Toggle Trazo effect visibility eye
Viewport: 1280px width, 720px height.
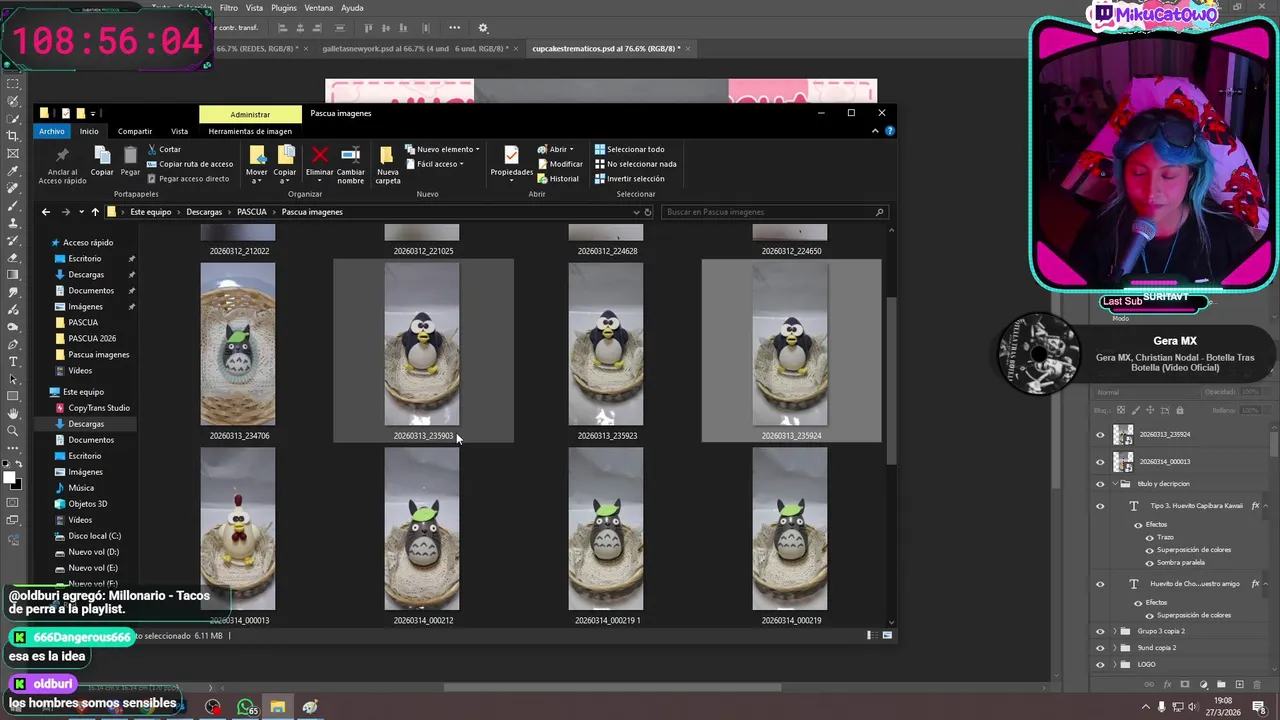(x=1149, y=537)
